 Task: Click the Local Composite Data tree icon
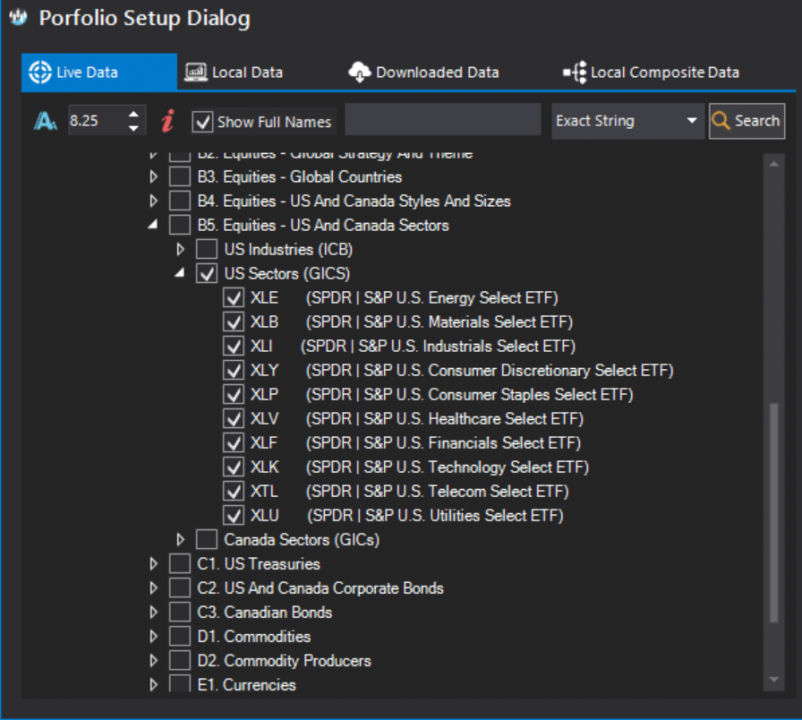(x=574, y=72)
